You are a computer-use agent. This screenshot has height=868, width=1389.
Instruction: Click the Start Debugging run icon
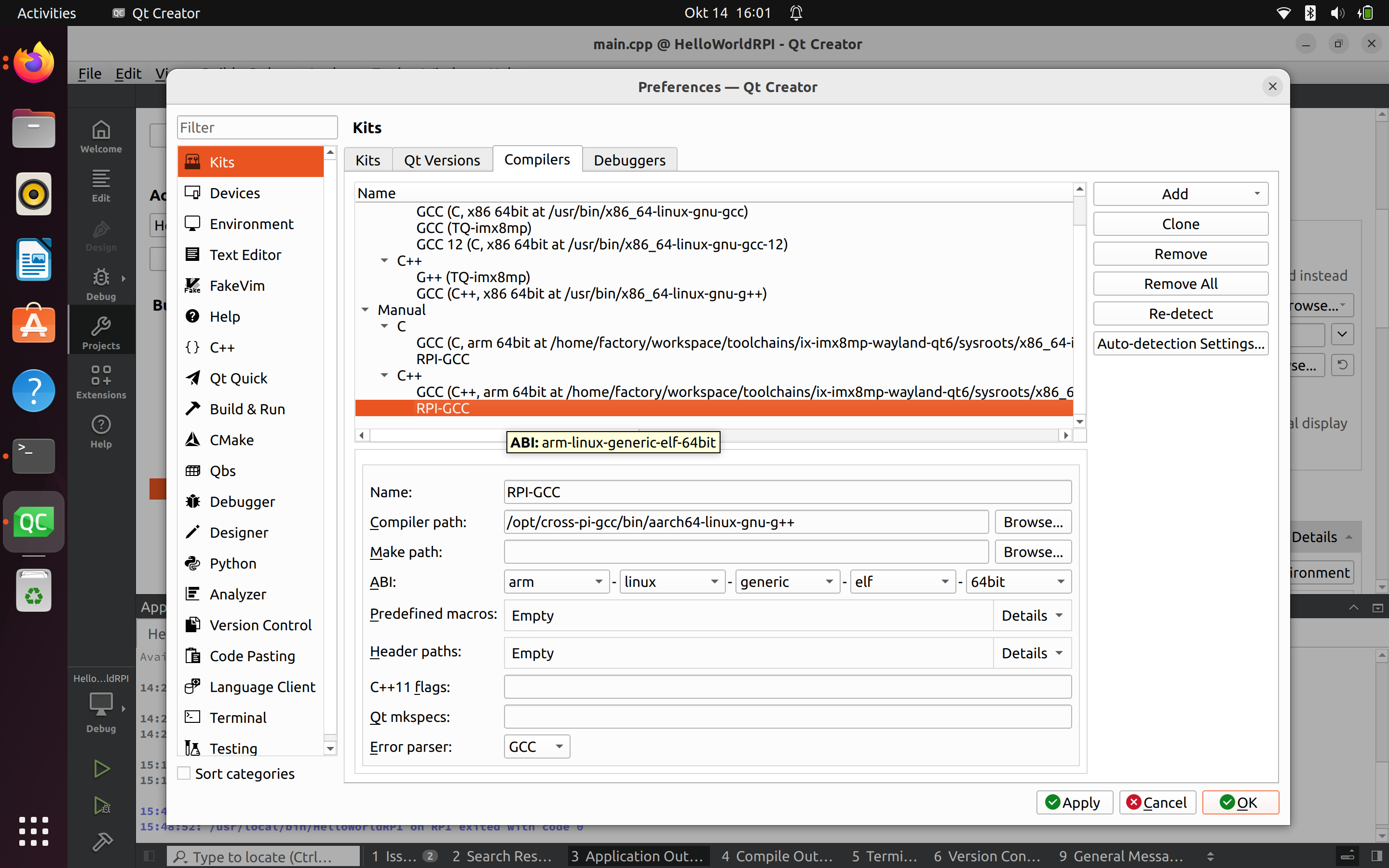pos(102,806)
